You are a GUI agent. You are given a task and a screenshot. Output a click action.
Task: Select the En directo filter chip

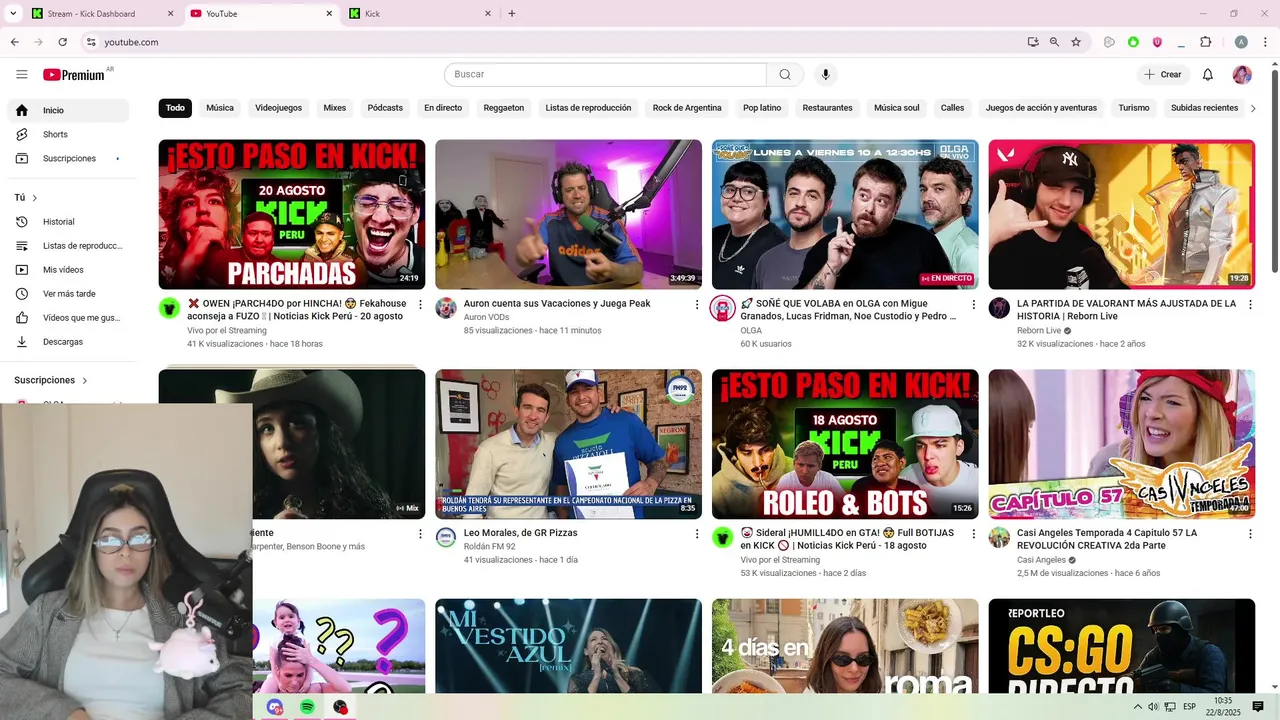tap(443, 108)
